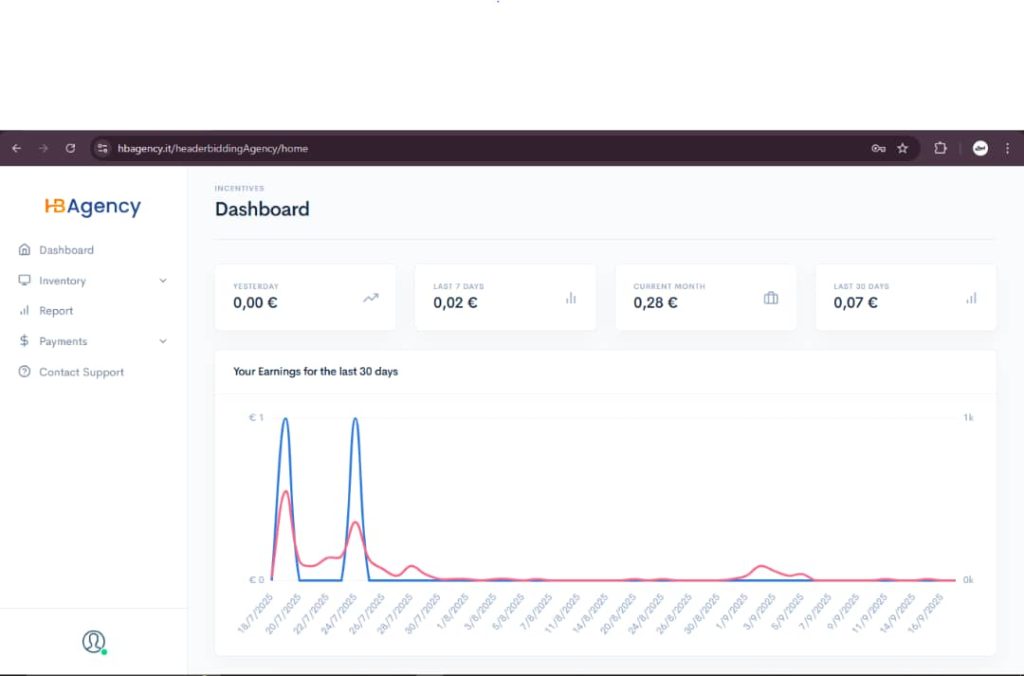Screen dimensions: 1024x676
Task: Go to the Report sidebar item
Action: [x=56, y=311]
